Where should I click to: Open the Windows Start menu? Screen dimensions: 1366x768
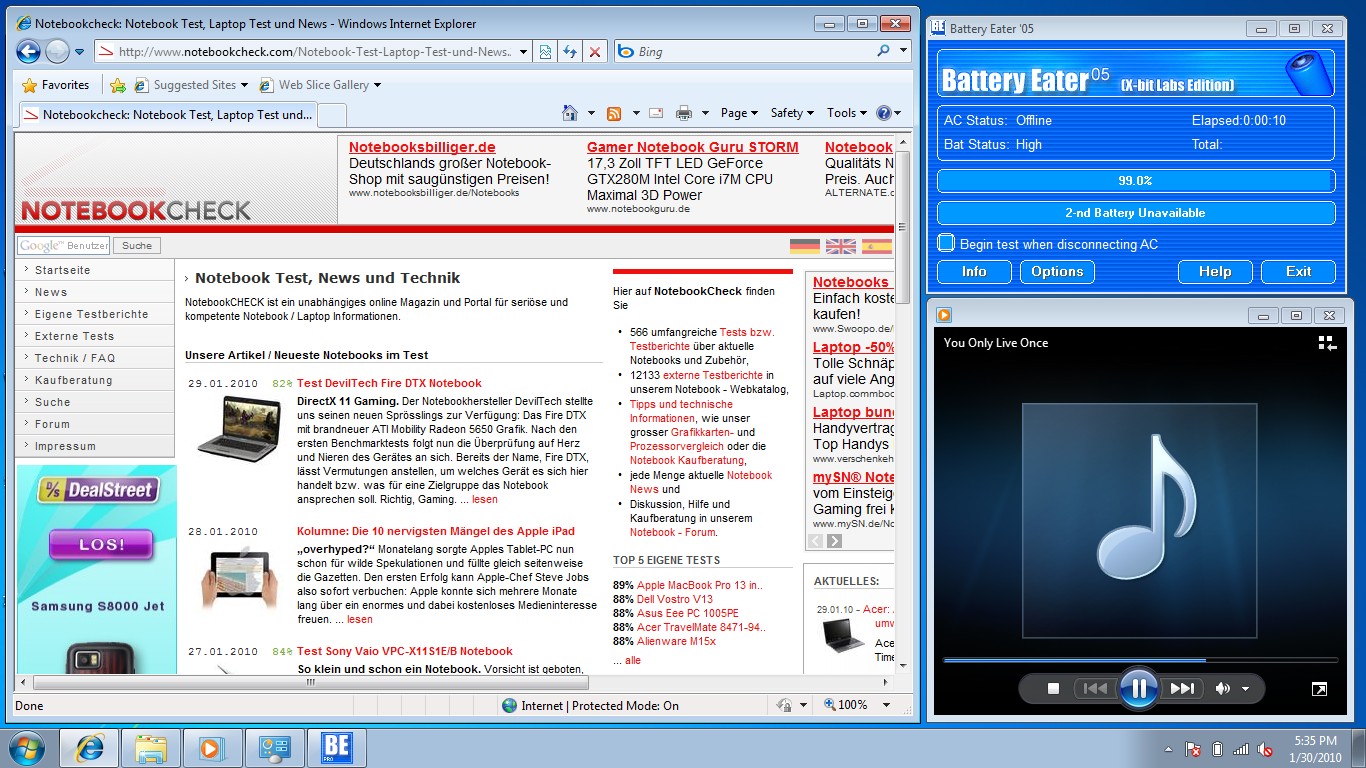(27, 747)
